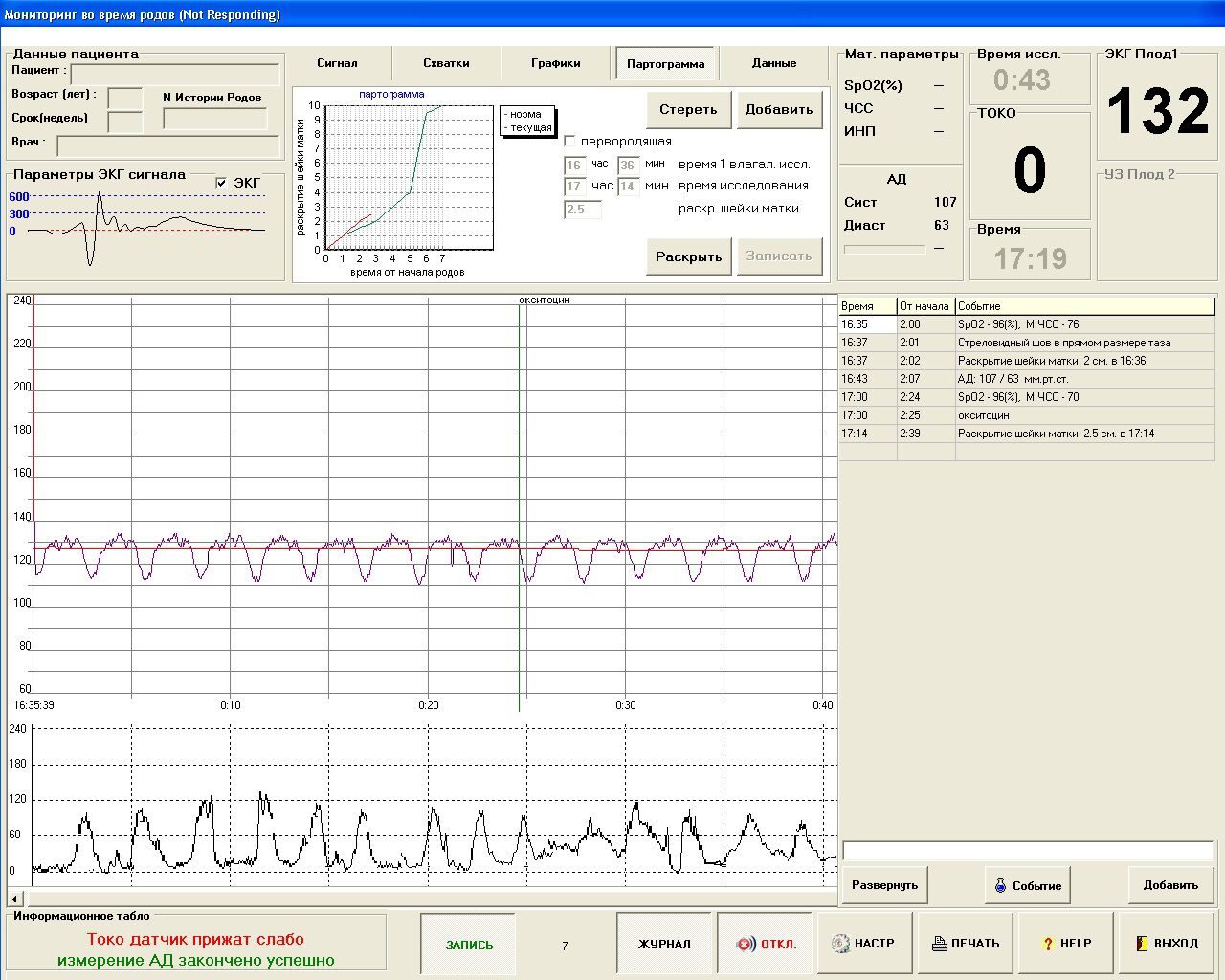The width and height of the screenshot is (1225, 980).
Task: Click the Срок(недель) field
Action: pos(124,122)
